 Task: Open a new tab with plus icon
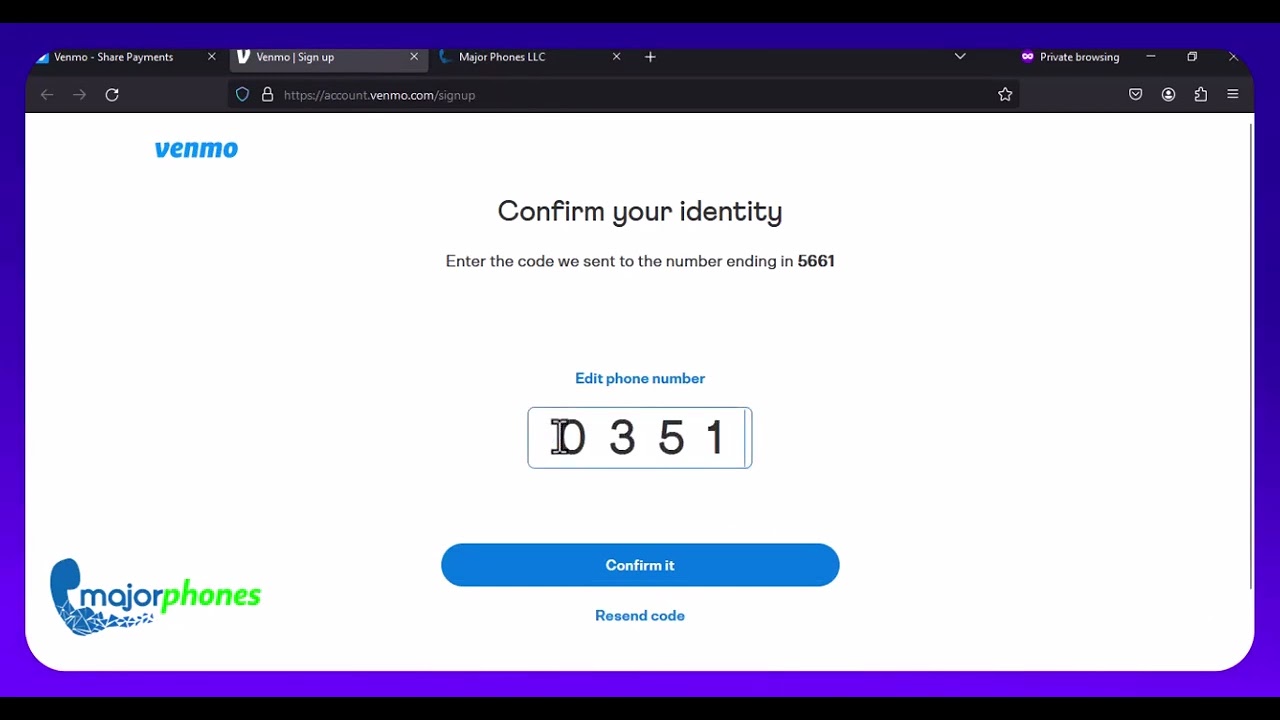point(650,57)
